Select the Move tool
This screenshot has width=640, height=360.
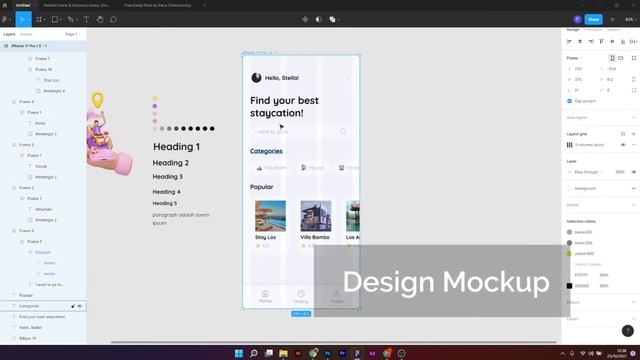tap(22, 20)
